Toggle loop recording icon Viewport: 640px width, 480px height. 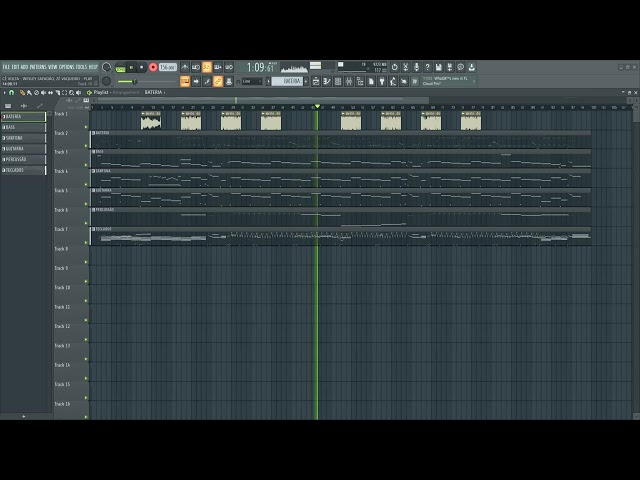(229, 67)
